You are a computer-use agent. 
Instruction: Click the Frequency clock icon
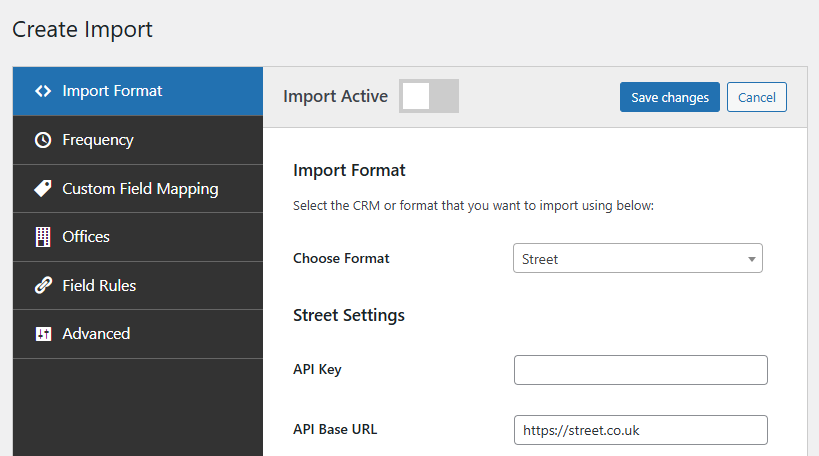pyautogui.click(x=42, y=140)
